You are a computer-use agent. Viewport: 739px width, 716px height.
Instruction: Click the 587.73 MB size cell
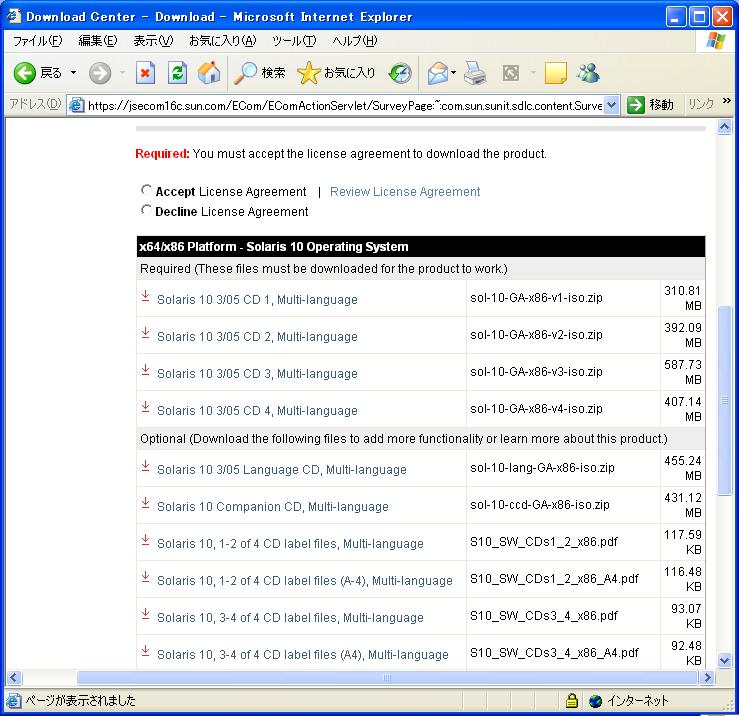tap(682, 372)
